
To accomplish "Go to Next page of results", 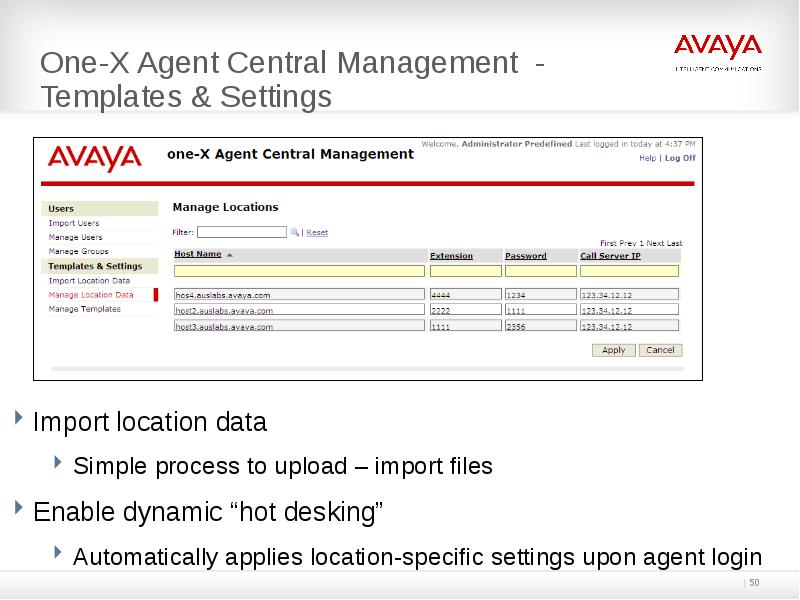I will [x=655, y=243].
